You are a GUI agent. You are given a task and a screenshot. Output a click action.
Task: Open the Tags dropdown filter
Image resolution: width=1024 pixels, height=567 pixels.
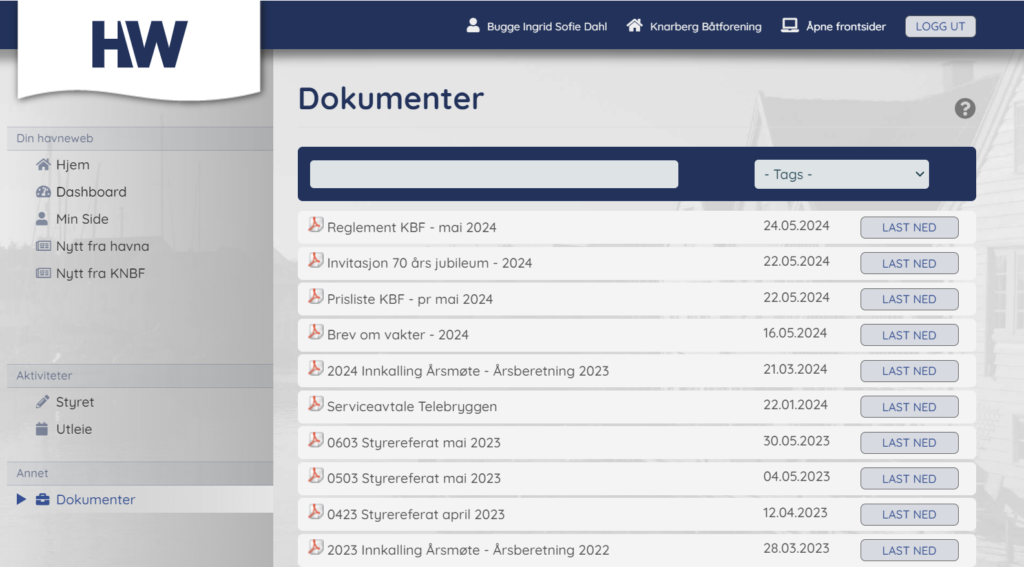[841, 174]
